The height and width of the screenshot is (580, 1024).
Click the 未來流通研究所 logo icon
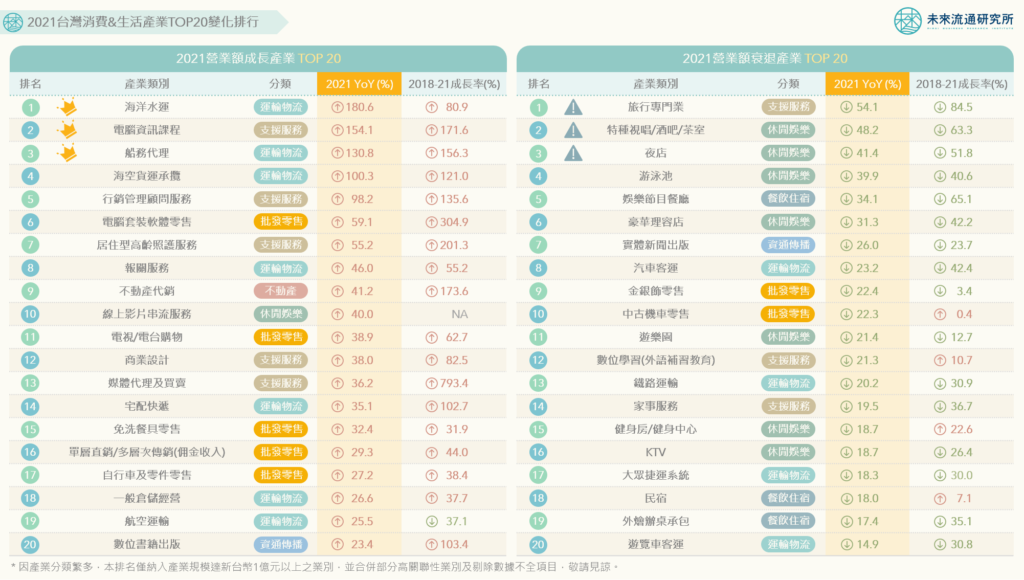907,21
